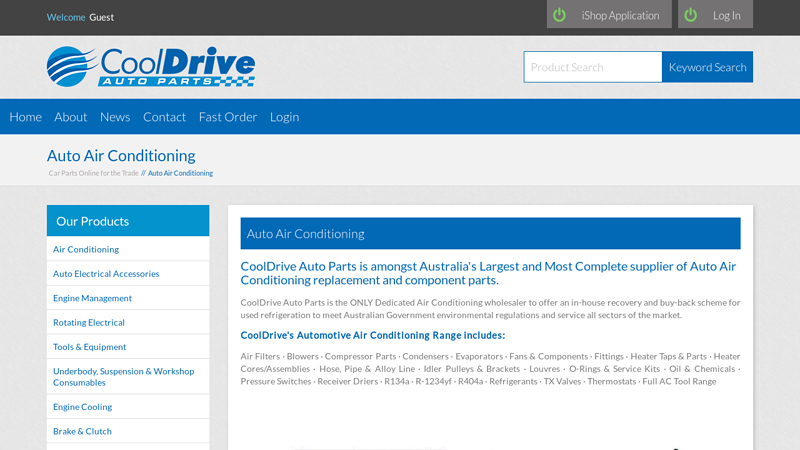Click the CoolDrive's Automotive Air Conditioning Range includes heading

tap(372, 335)
